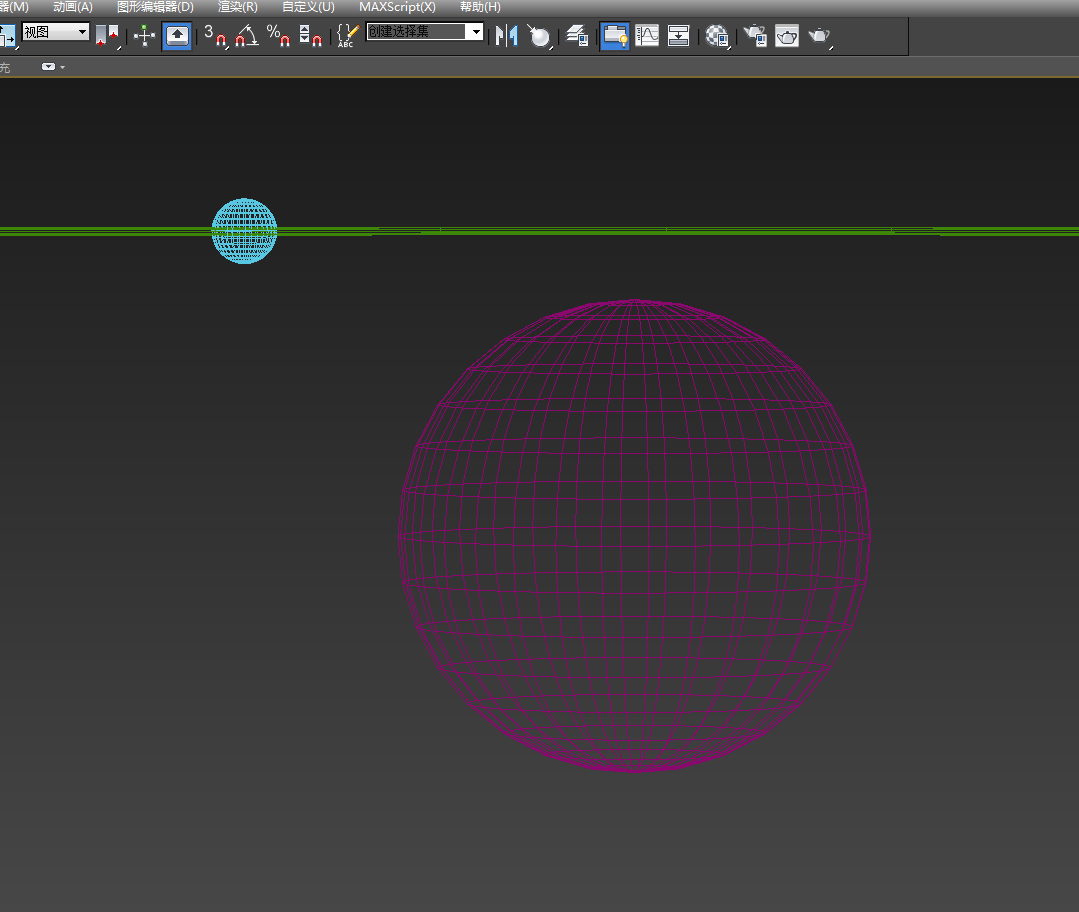Expand the 创建选择集 selection set dropdown
This screenshot has height=912, width=1079.
(476, 32)
